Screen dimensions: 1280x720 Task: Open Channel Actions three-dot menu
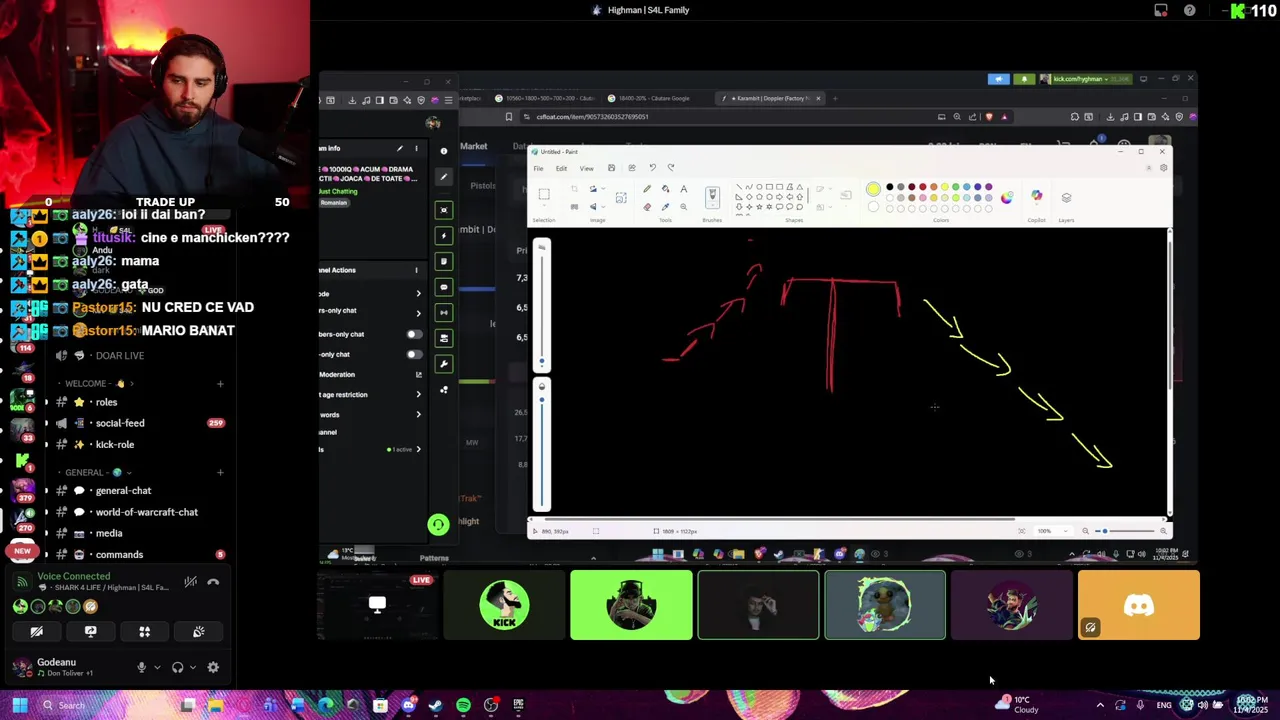point(417,270)
